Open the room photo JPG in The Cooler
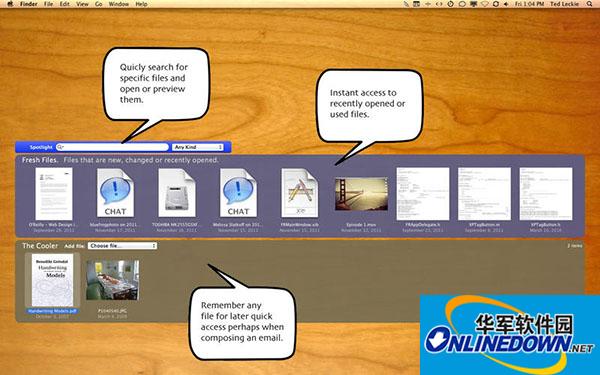Viewport: 600px width, 375px height. click(x=112, y=280)
